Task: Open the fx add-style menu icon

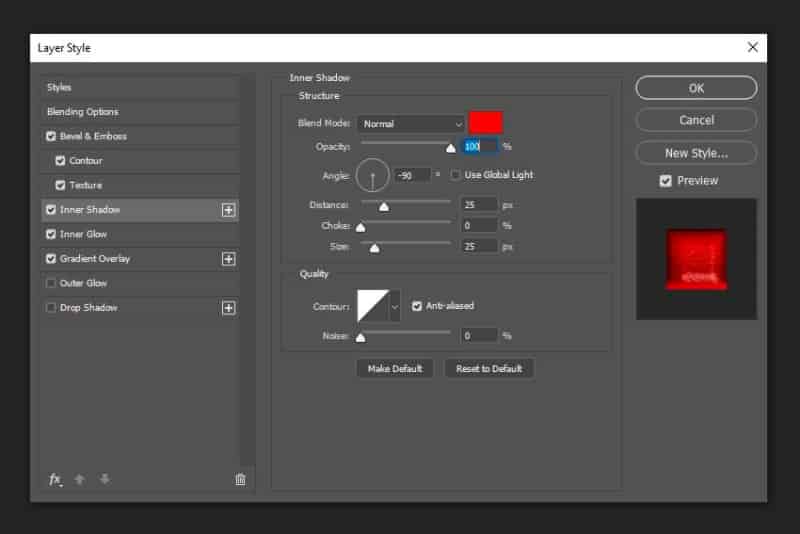Action: (x=55, y=479)
